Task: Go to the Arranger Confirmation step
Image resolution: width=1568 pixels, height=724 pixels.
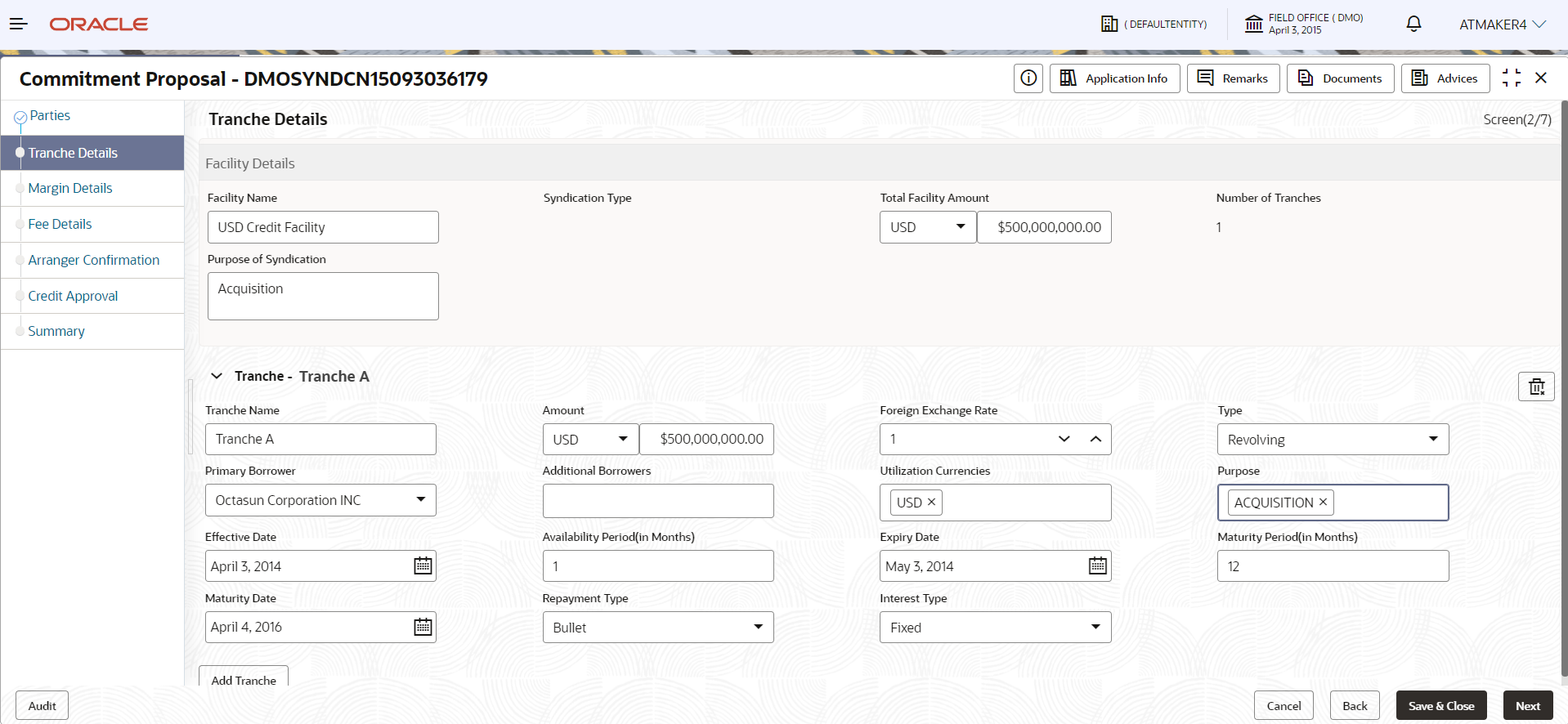Action: (x=93, y=261)
